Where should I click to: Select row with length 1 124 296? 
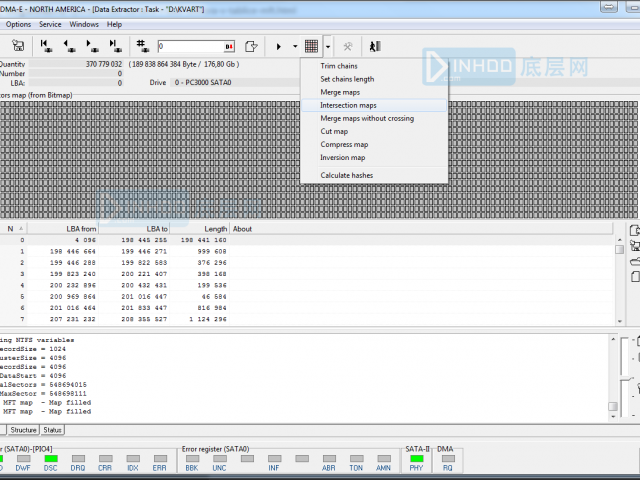(x=307, y=319)
